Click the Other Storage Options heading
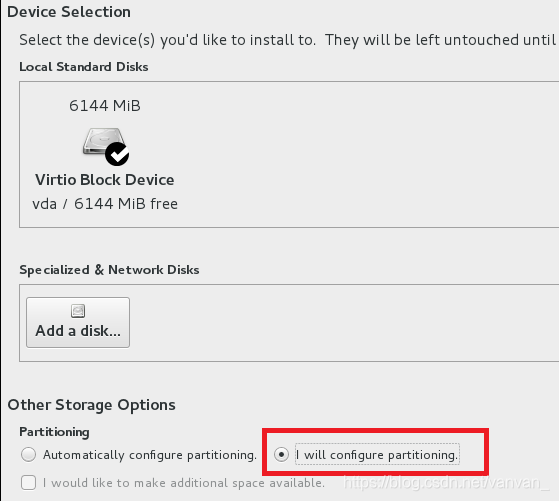Image resolution: width=559 pixels, height=501 pixels. pyautogui.click(x=92, y=405)
